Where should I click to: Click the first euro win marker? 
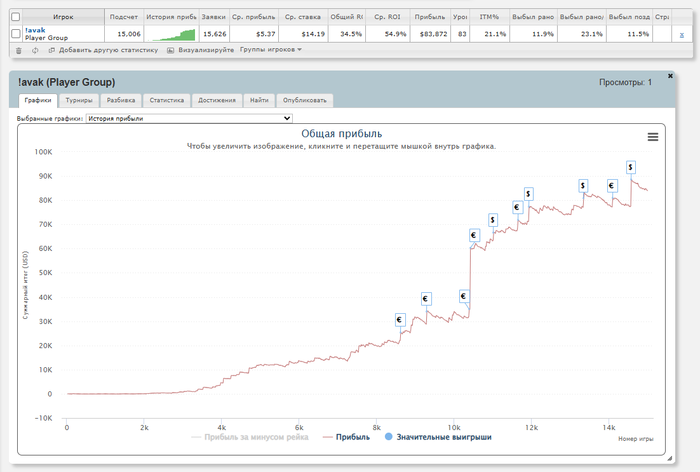click(x=399, y=320)
